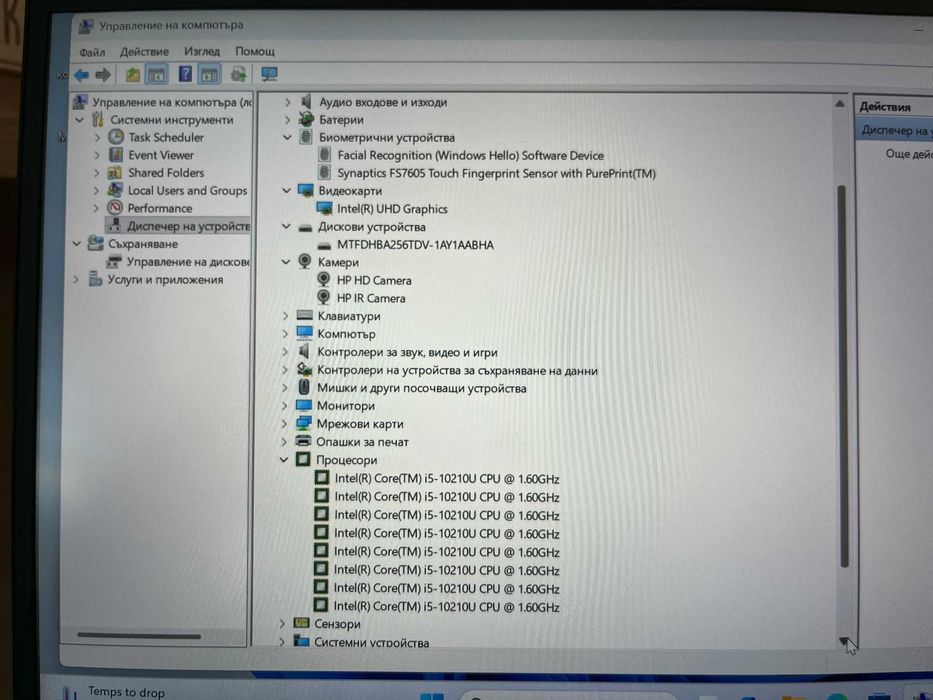Open the Помощ menu
Image resolution: width=933 pixels, height=700 pixels.
[255, 51]
